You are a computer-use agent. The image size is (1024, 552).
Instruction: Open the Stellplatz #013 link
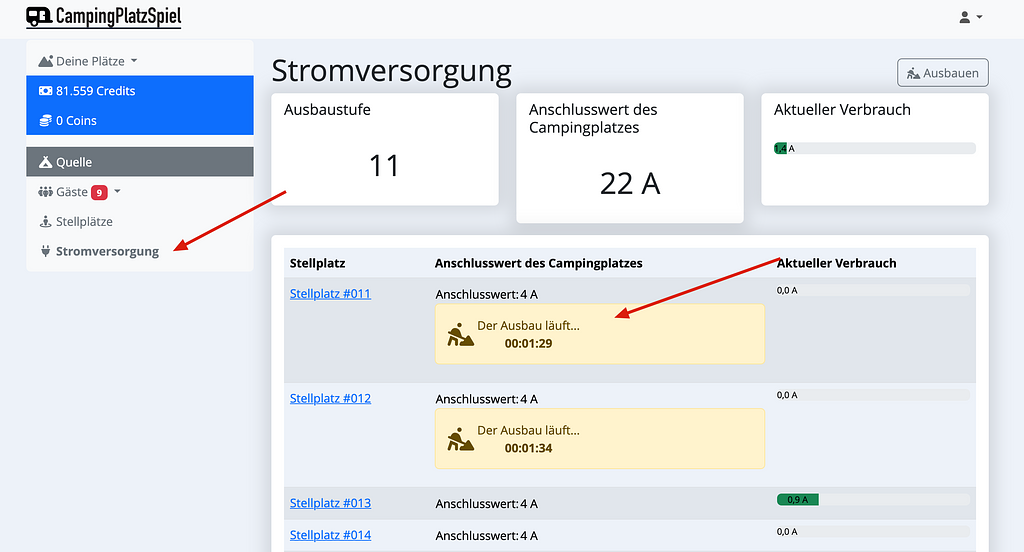tap(330, 503)
